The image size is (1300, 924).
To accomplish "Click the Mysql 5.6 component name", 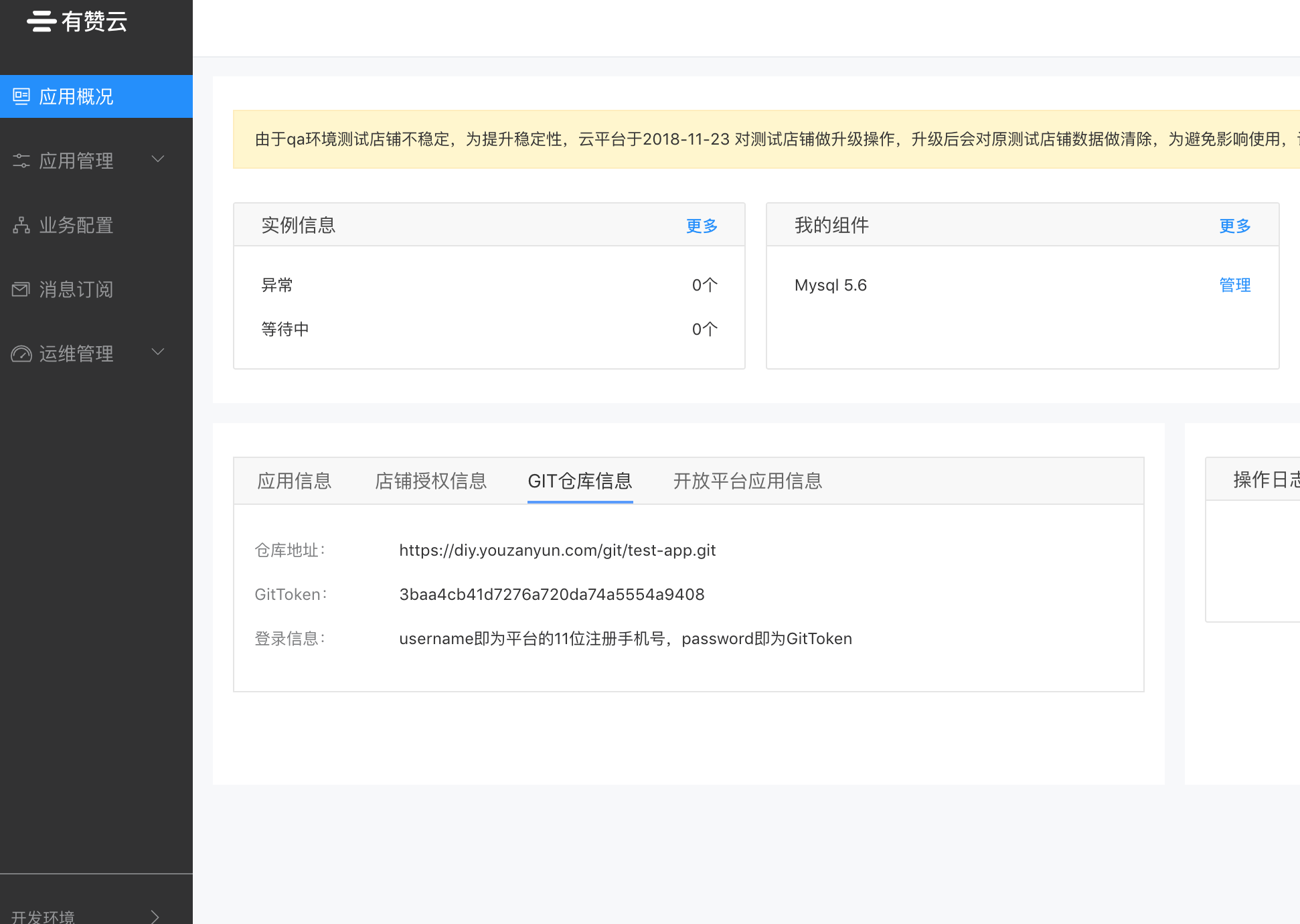I will [831, 285].
